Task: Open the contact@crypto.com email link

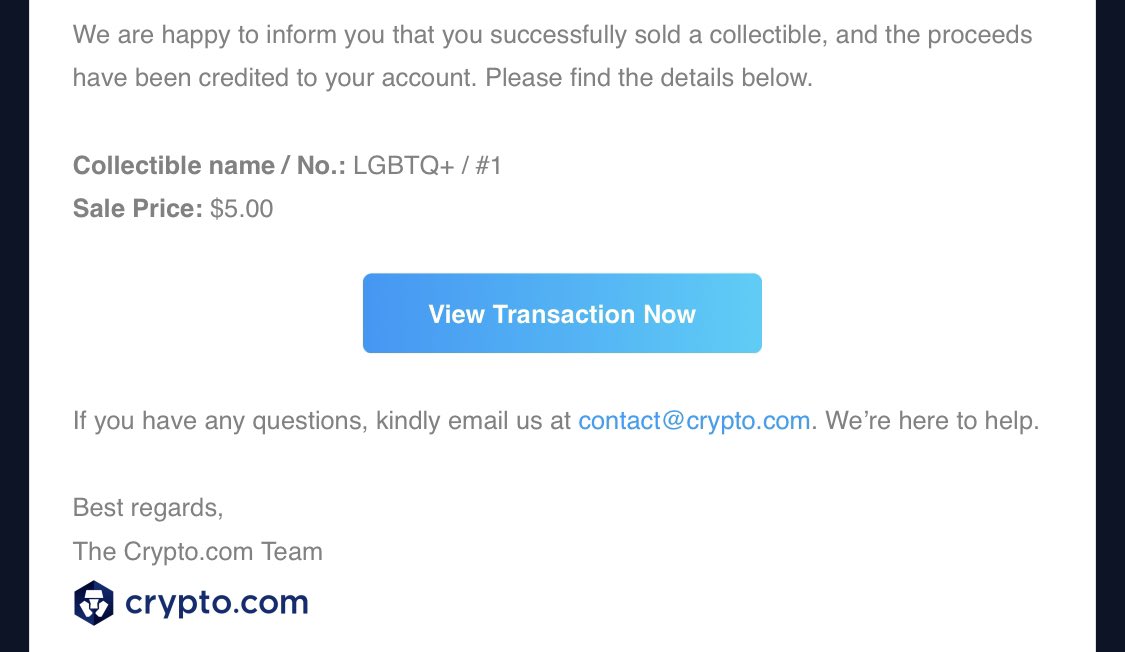Action: (x=694, y=420)
